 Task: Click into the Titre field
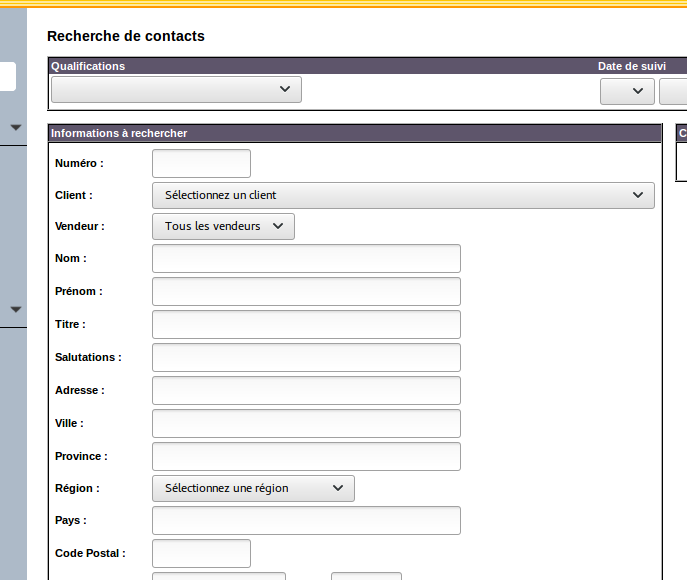[x=306, y=324]
